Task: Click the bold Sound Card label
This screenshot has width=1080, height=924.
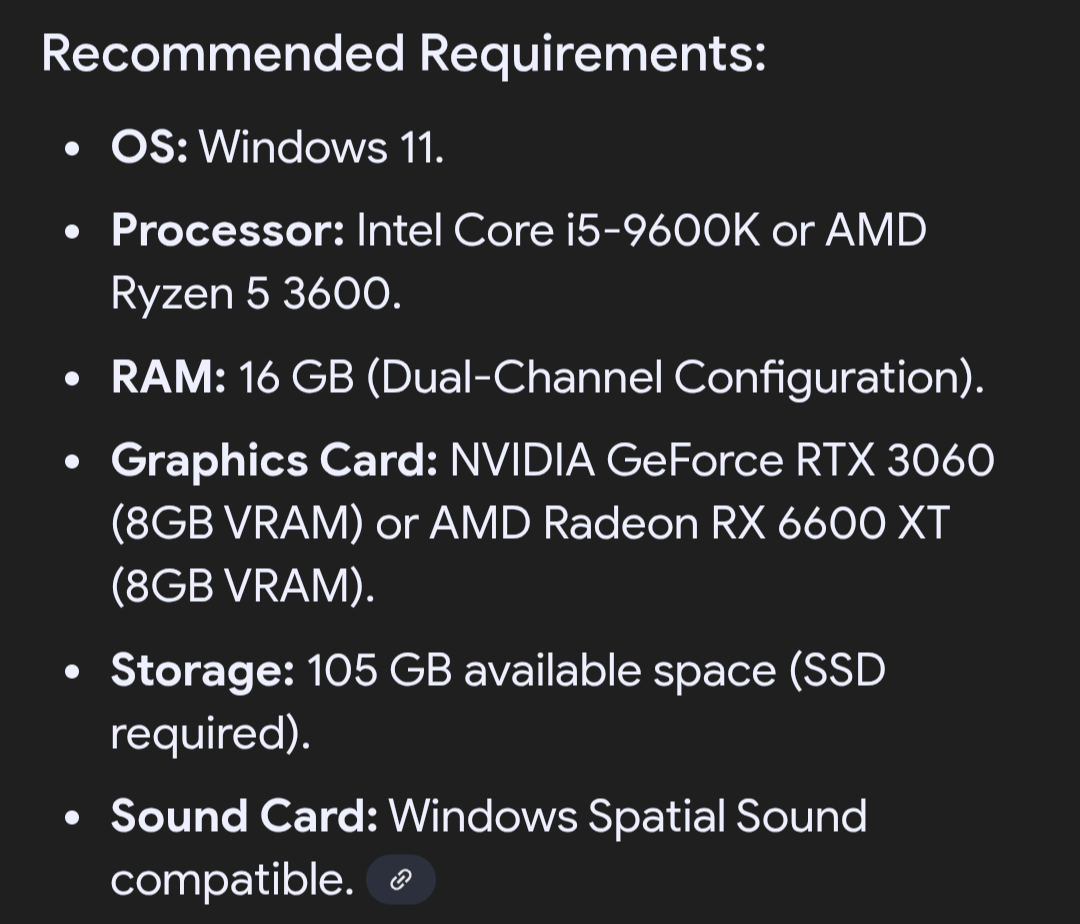Action: click(x=244, y=816)
